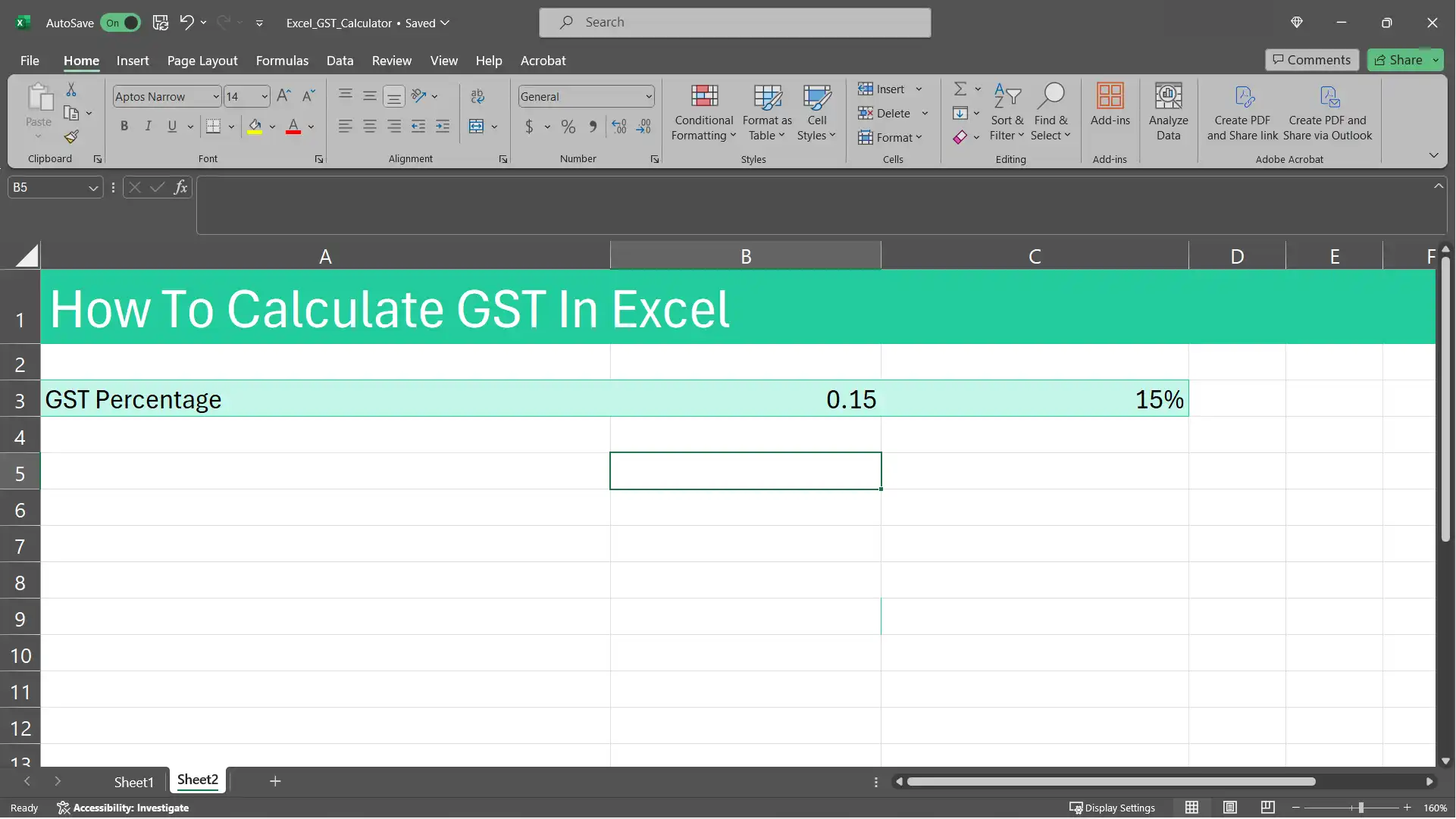This screenshot has width=1456, height=819.
Task: Toggle Wrap Text option
Action: [478, 96]
